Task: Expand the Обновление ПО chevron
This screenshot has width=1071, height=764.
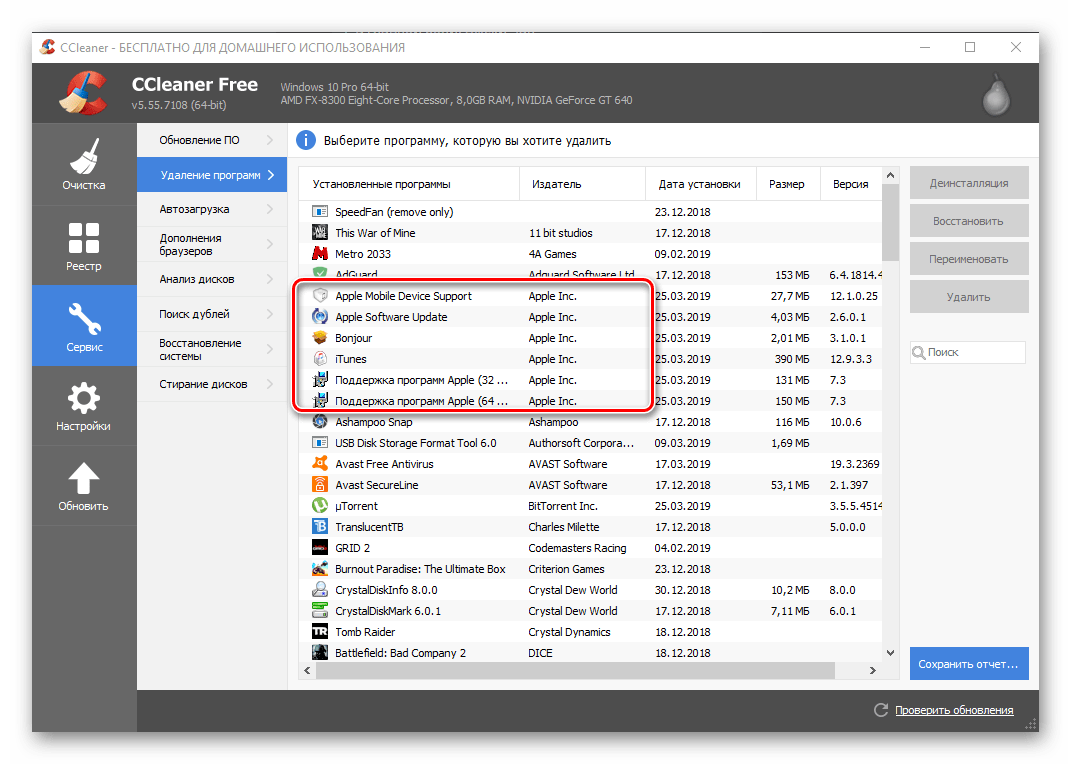Action: click(270, 140)
